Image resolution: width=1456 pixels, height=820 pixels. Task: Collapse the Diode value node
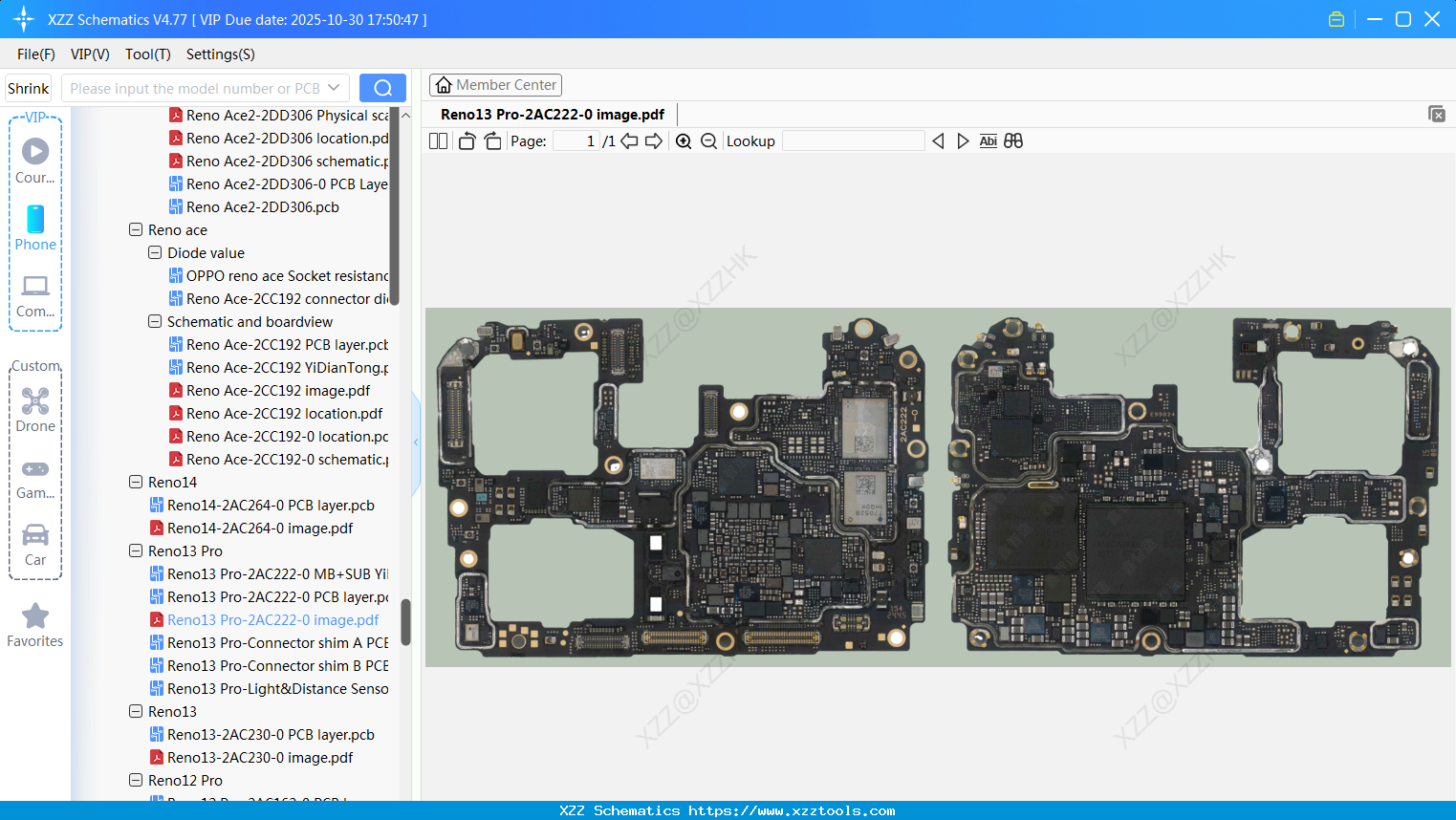tap(155, 252)
